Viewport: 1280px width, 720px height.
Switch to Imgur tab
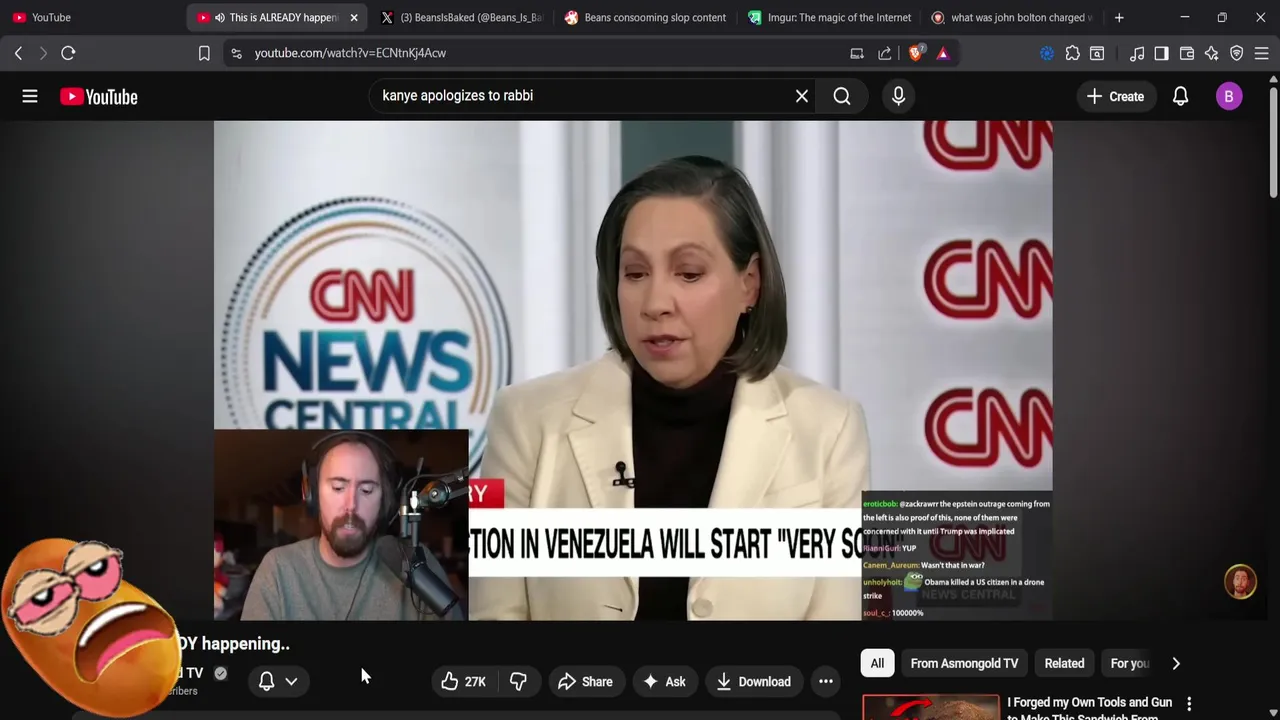[829, 17]
